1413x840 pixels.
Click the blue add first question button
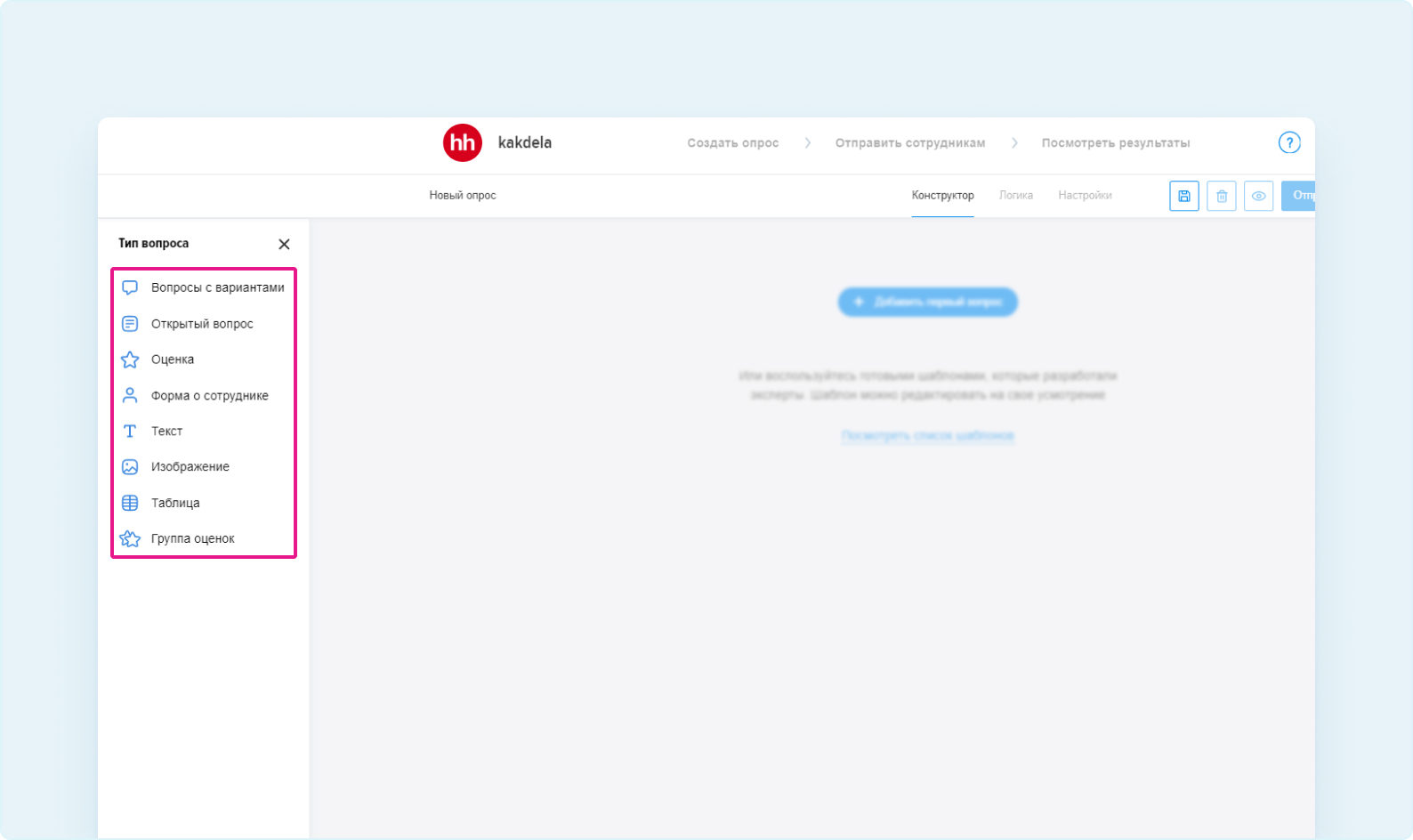pos(928,302)
